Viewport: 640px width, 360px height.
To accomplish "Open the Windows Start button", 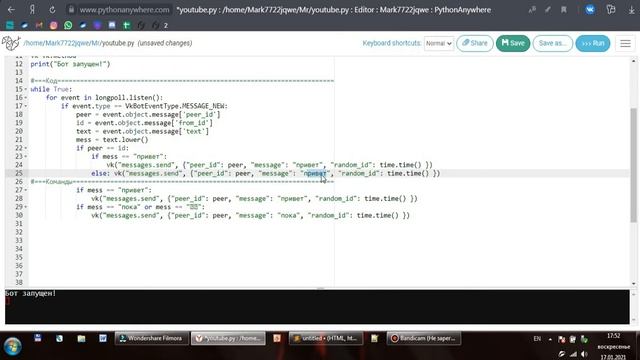I will coord(12,346).
